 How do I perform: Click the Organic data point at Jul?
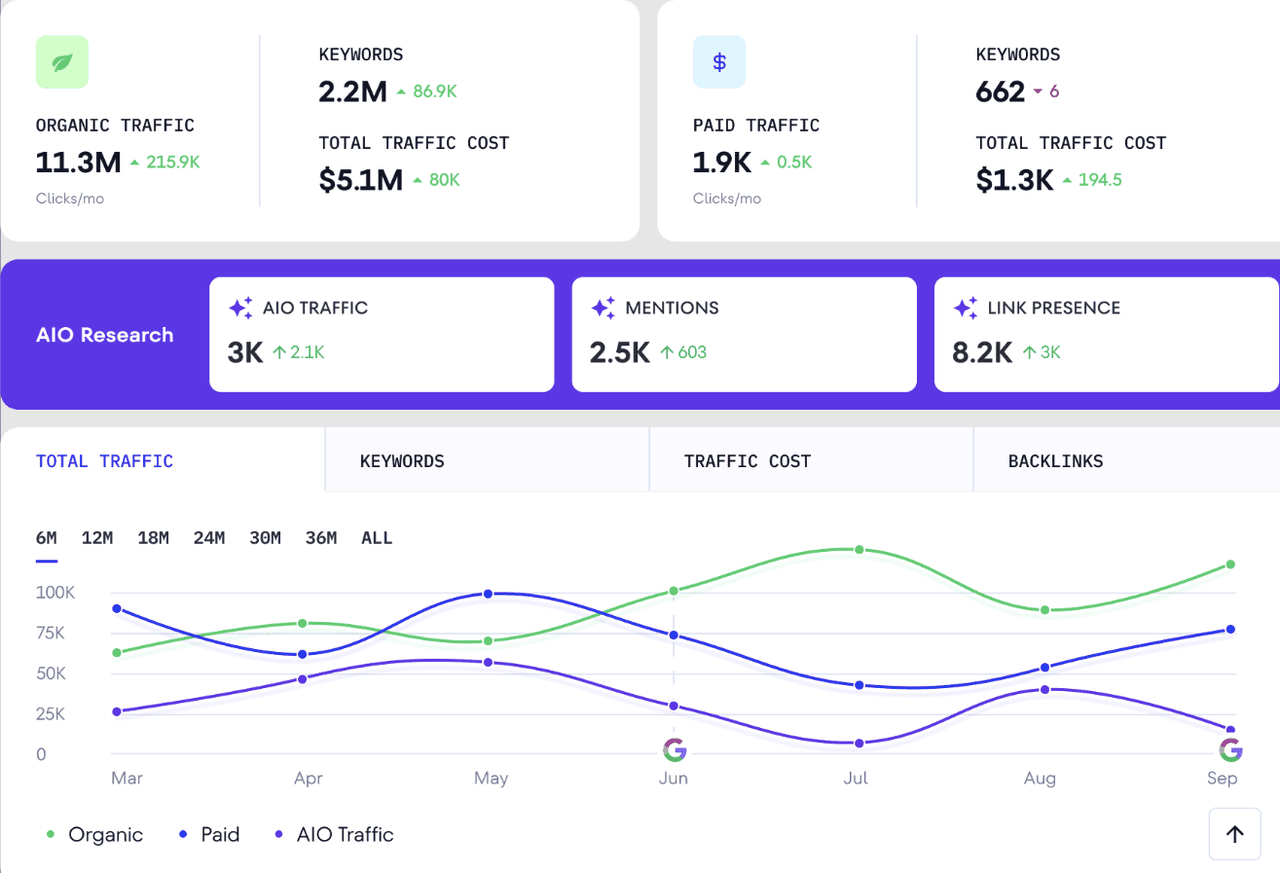click(859, 550)
